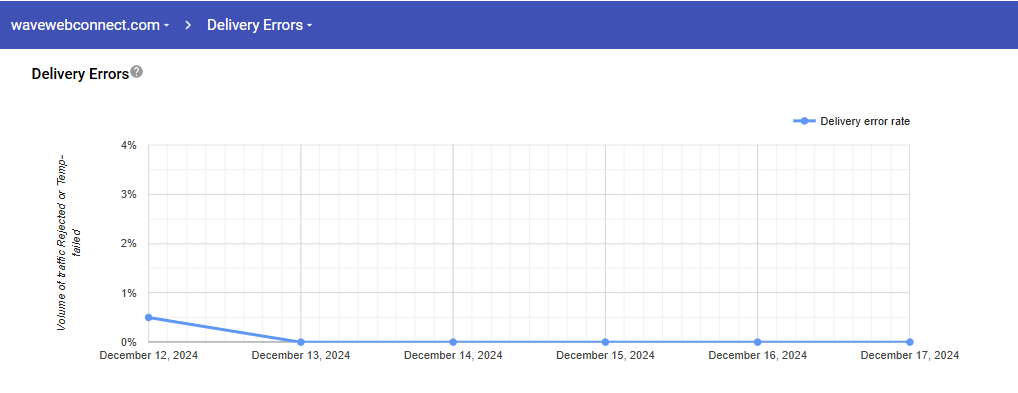Click the December 14, 2024 axis label
Viewport: 1018px width, 393px height.
(x=453, y=355)
